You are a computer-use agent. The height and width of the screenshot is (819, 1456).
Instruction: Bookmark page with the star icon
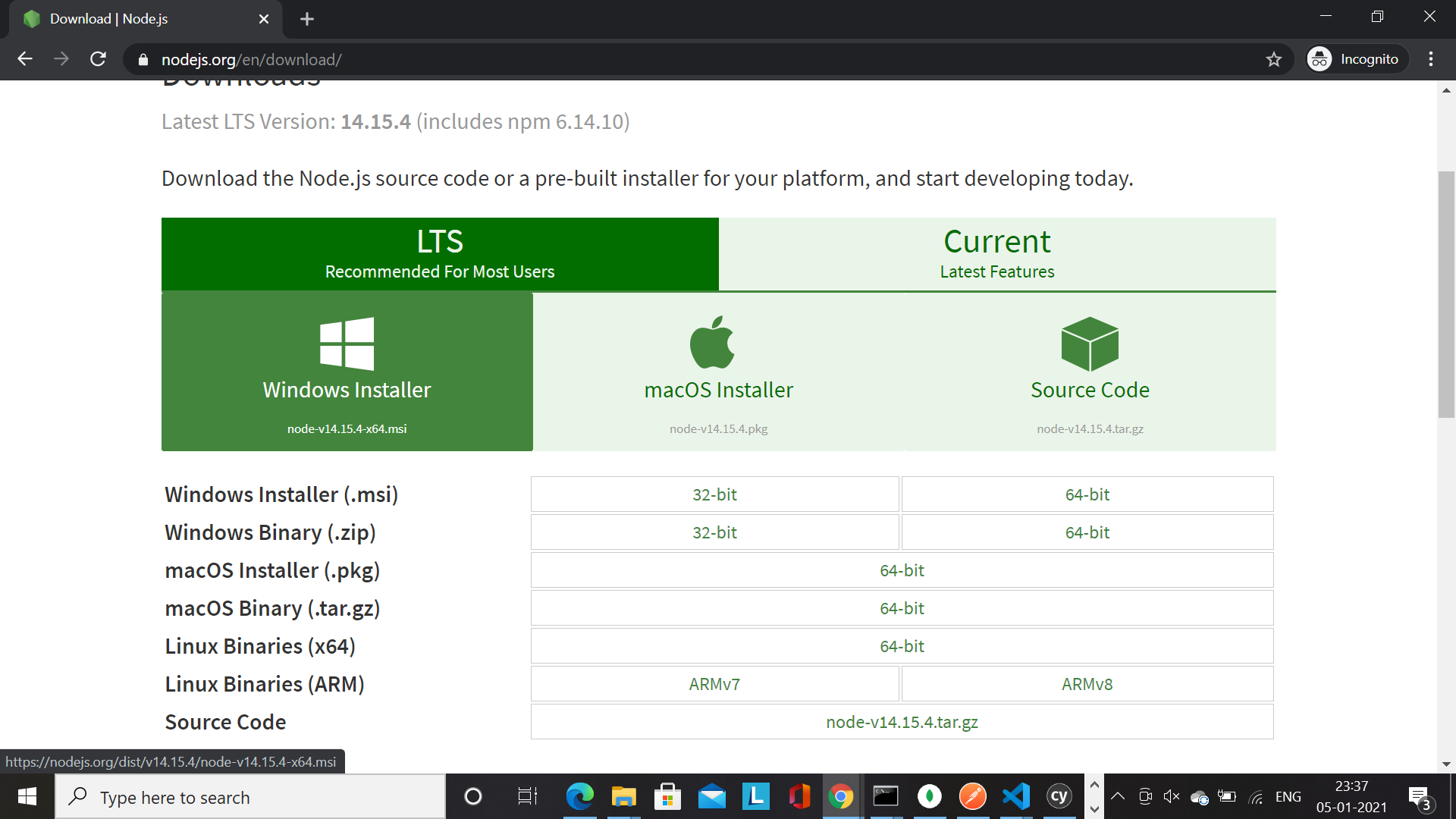click(x=1274, y=59)
